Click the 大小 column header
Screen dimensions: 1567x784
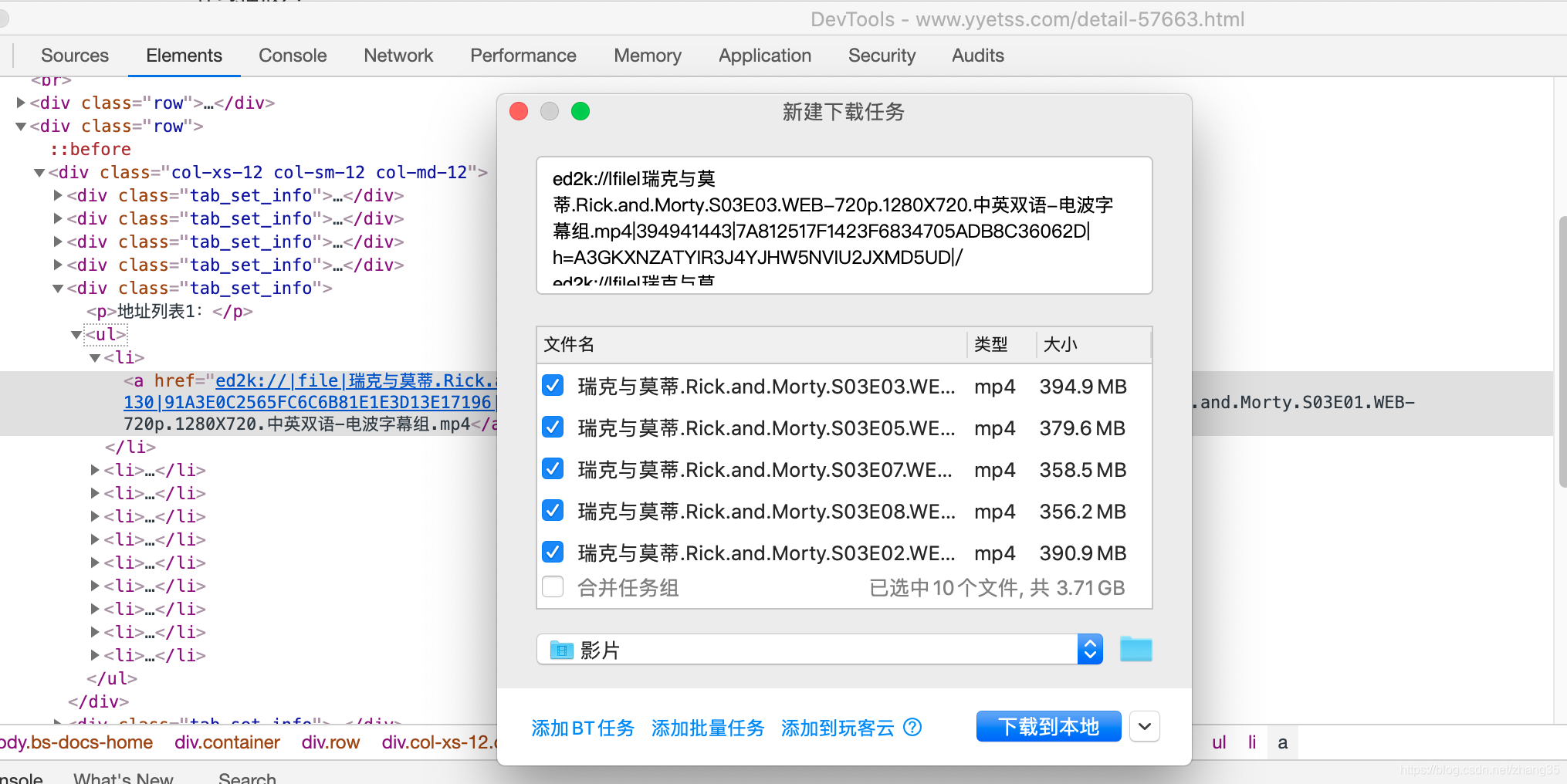pos(1093,344)
